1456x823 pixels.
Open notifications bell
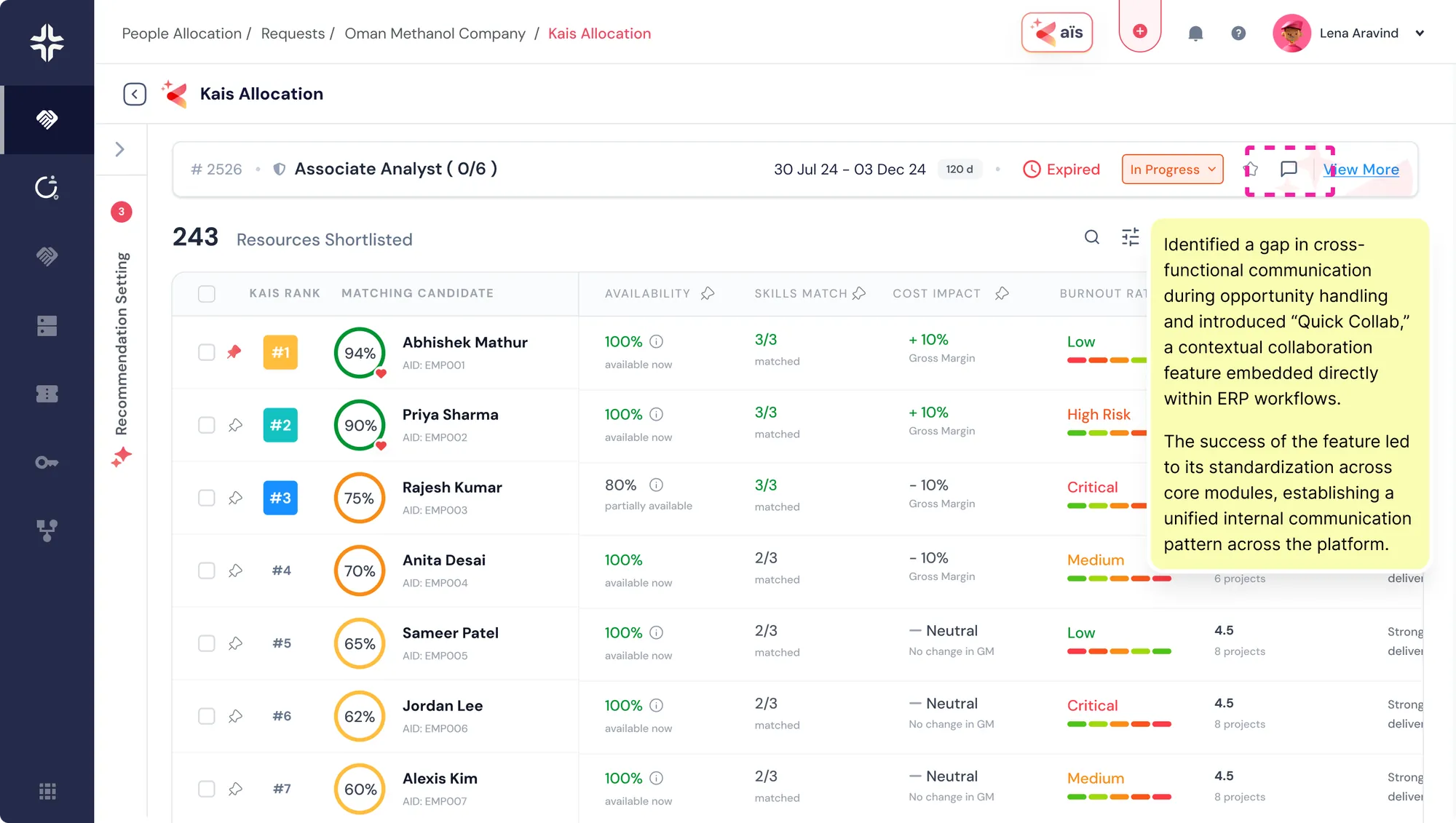1195,33
